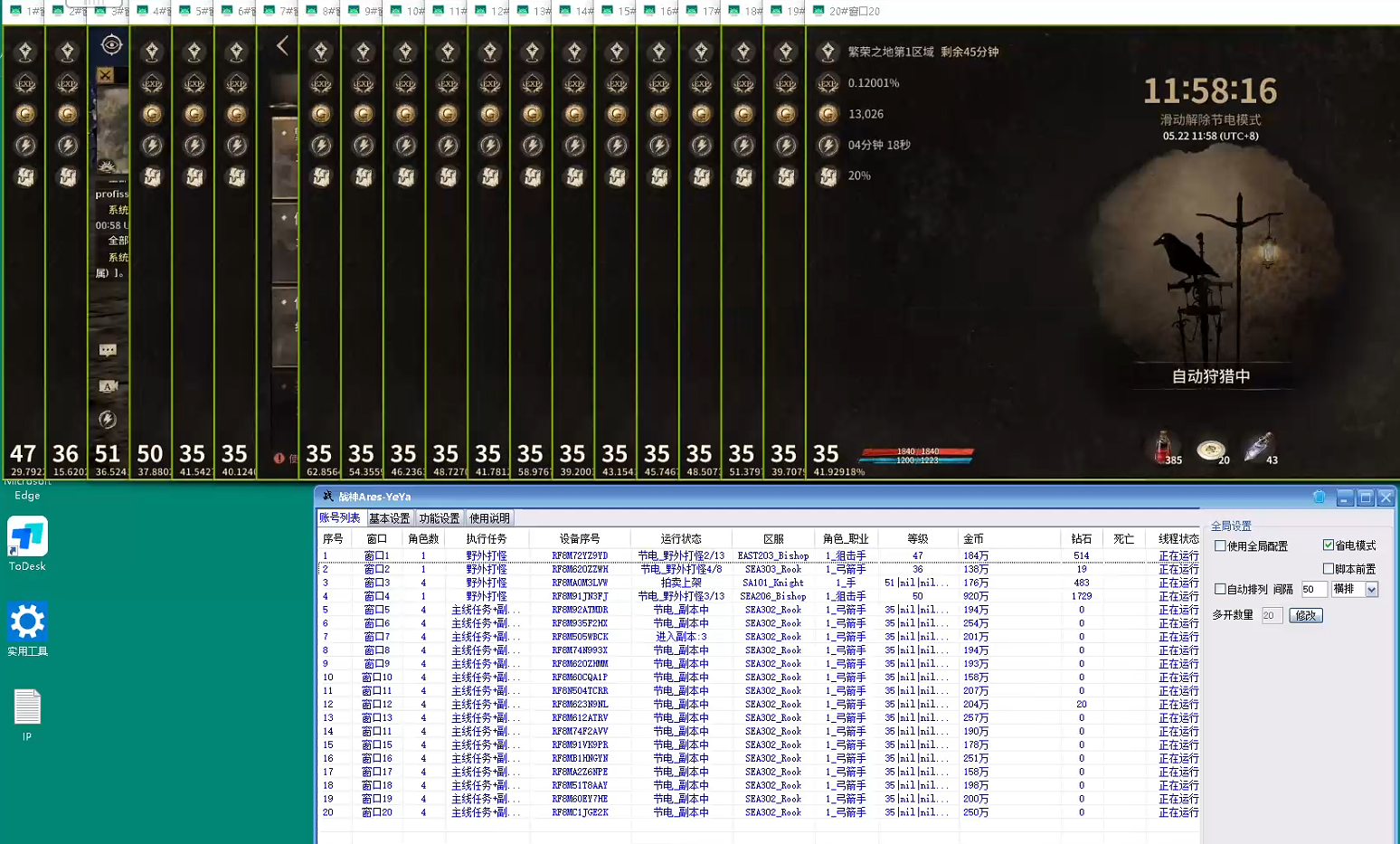Click the crossed-swords icon in window 3 strip

coord(106,75)
